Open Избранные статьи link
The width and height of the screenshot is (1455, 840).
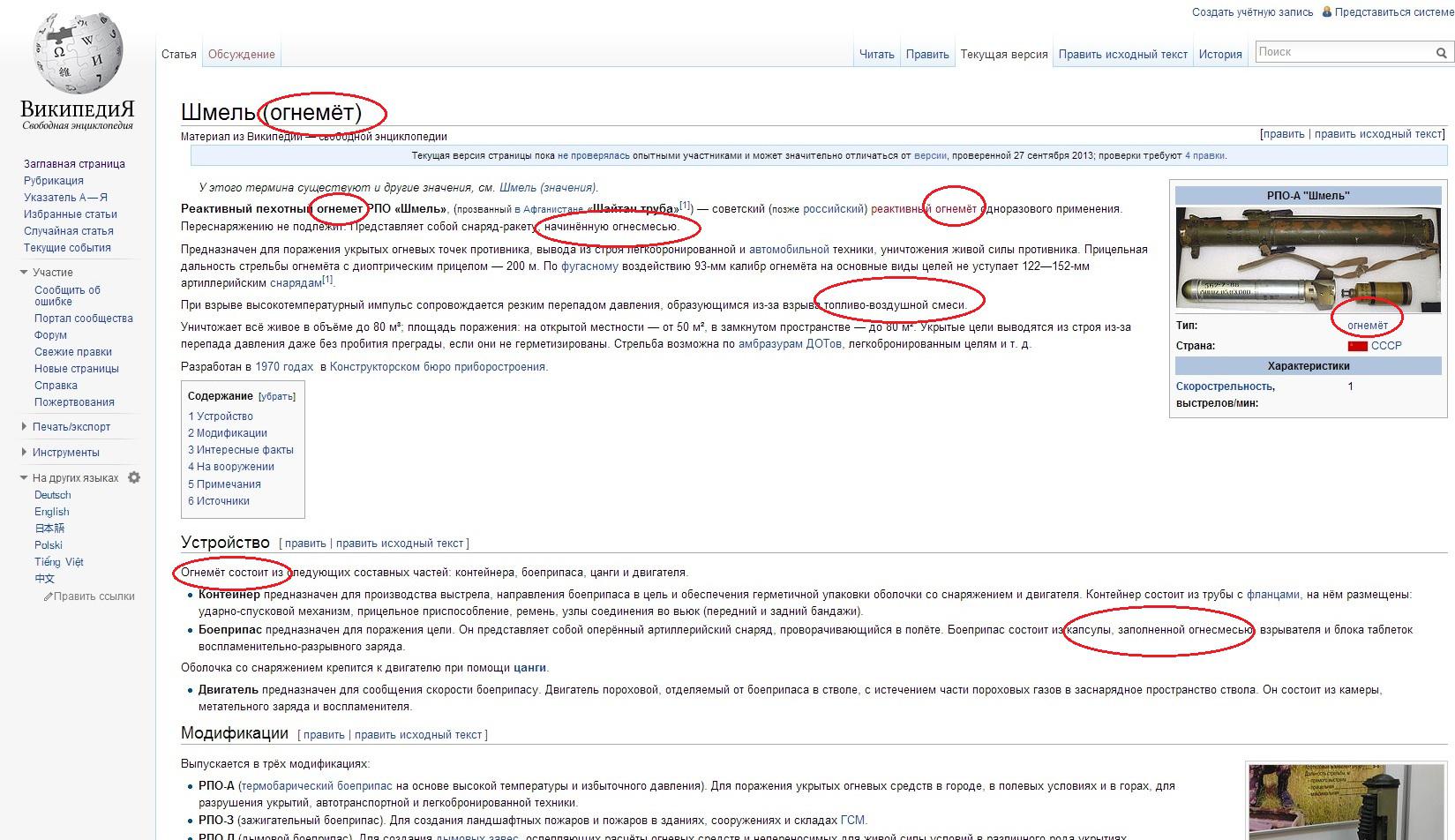click(x=71, y=214)
